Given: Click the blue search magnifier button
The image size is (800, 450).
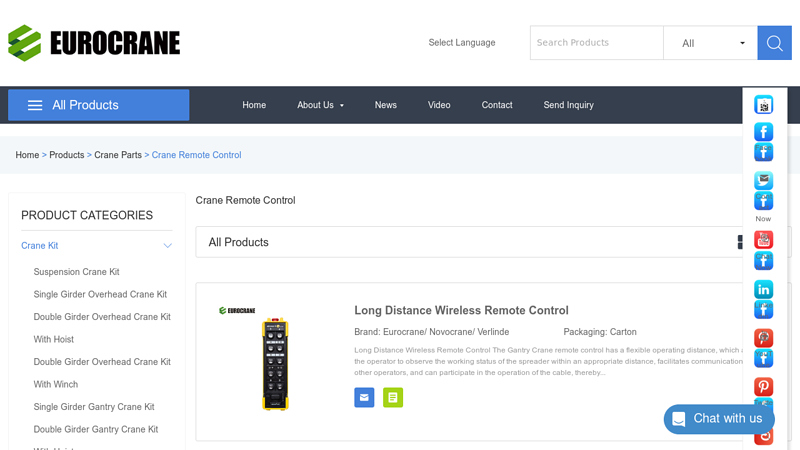Looking at the screenshot, I should click(x=774, y=43).
